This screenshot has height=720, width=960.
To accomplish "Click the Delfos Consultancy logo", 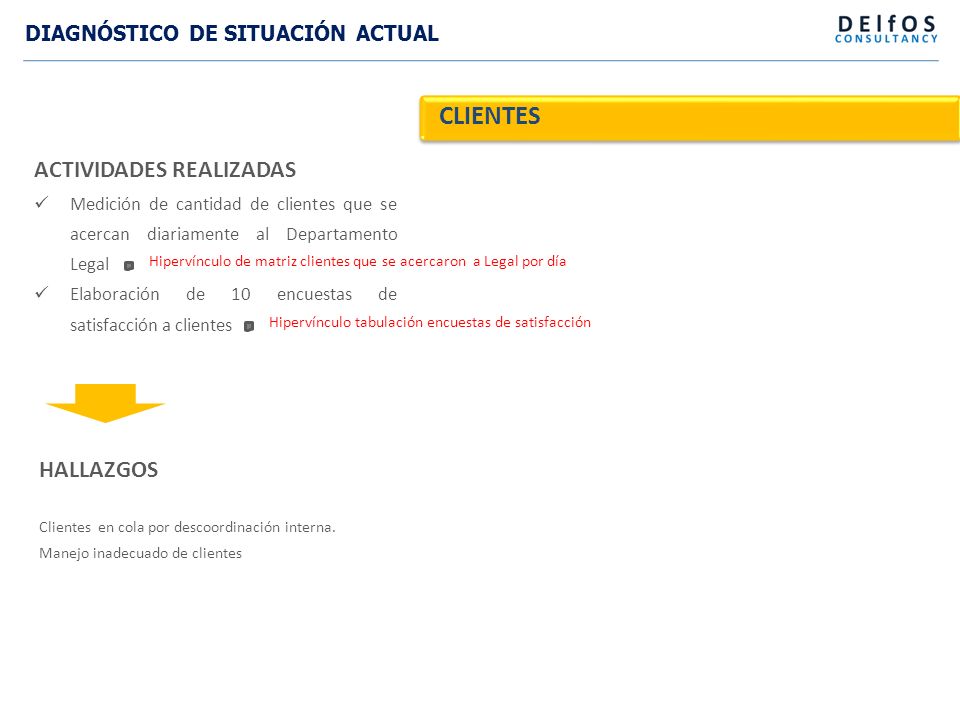I will 886,29.
